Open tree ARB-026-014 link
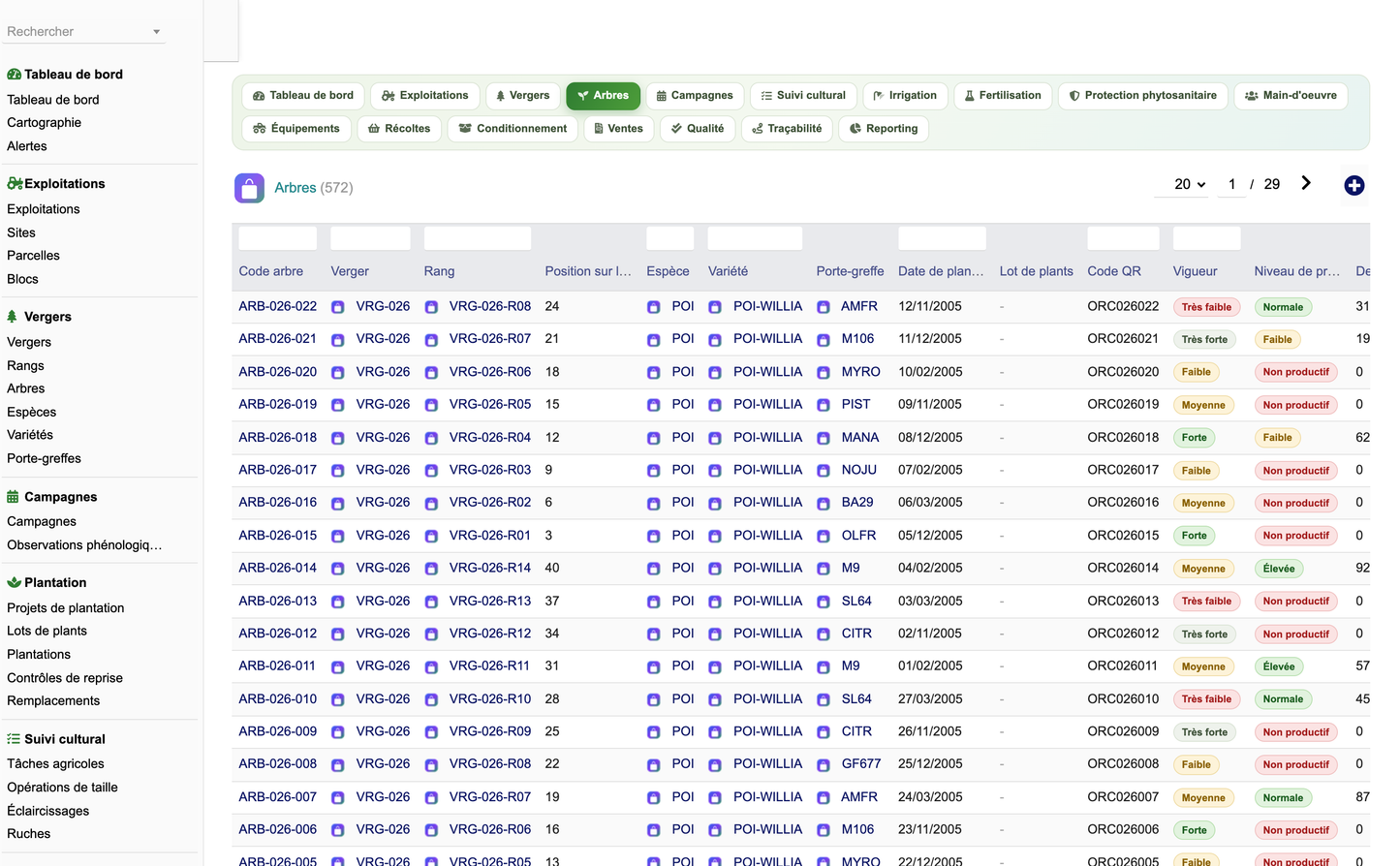 278,568
